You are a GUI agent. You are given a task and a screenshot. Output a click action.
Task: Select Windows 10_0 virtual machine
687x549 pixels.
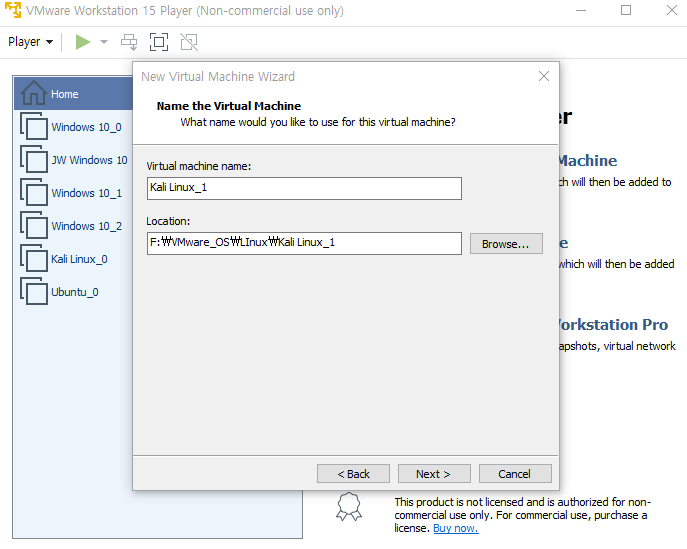pos(71,127)
